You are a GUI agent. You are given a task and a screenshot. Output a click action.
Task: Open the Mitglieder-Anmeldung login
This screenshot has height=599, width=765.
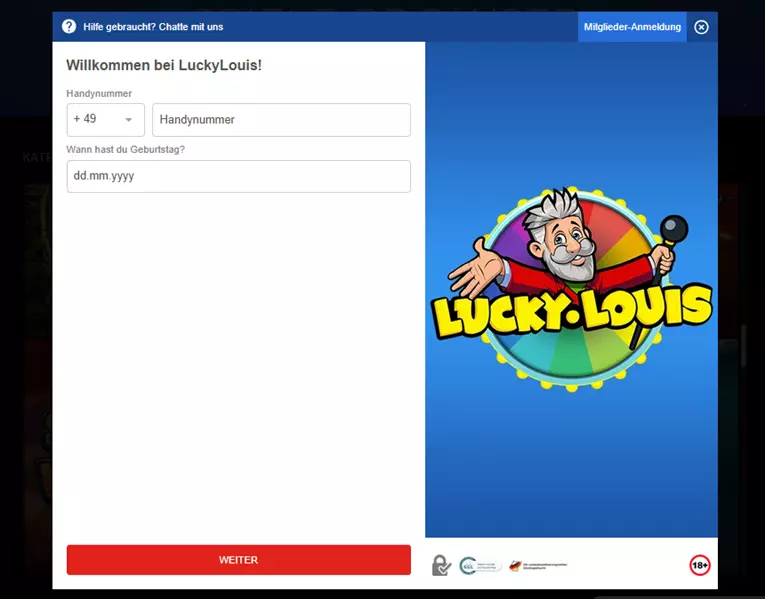click(x=632, y=27)
